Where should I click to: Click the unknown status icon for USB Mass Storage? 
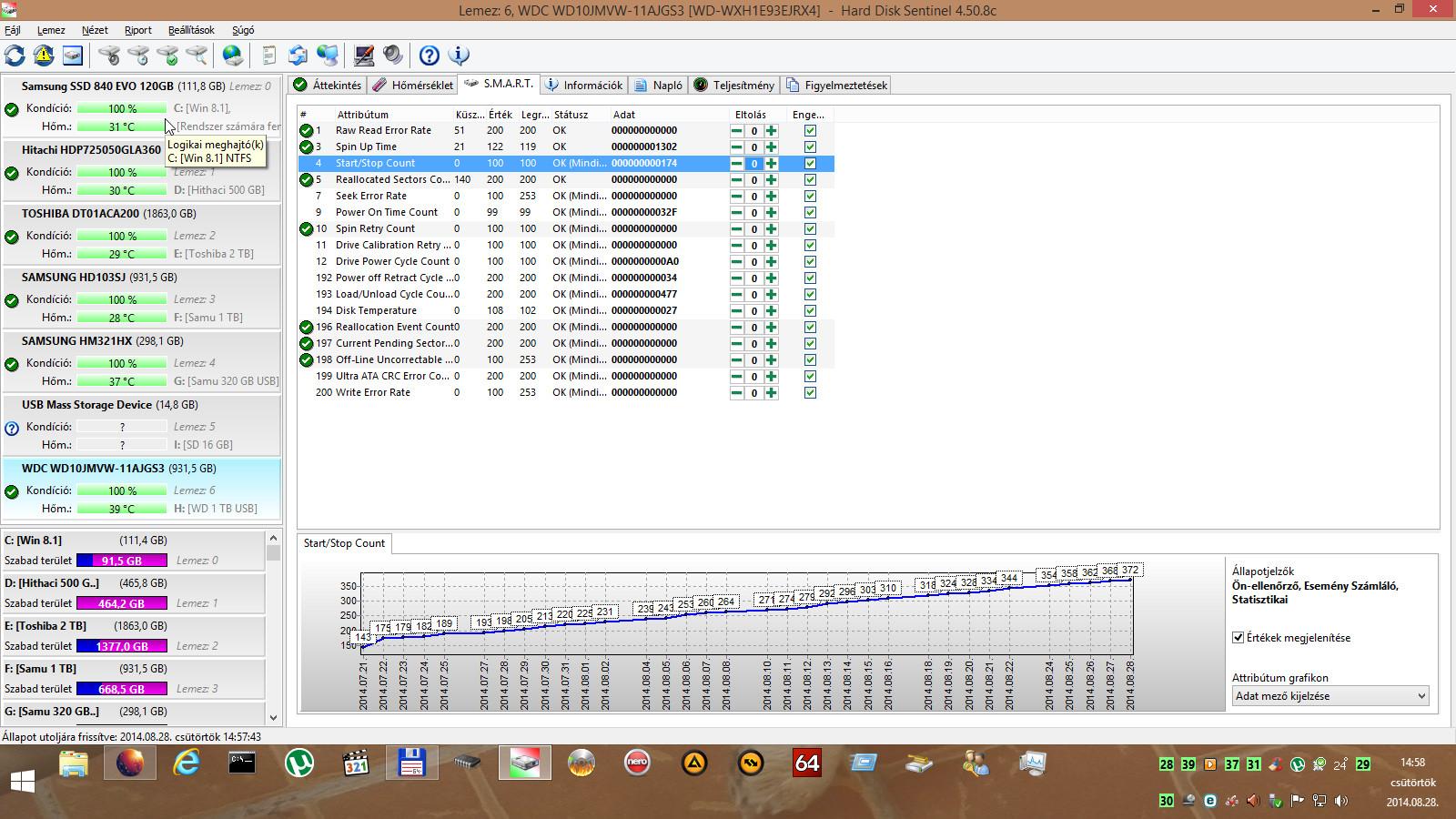[12, 428]
